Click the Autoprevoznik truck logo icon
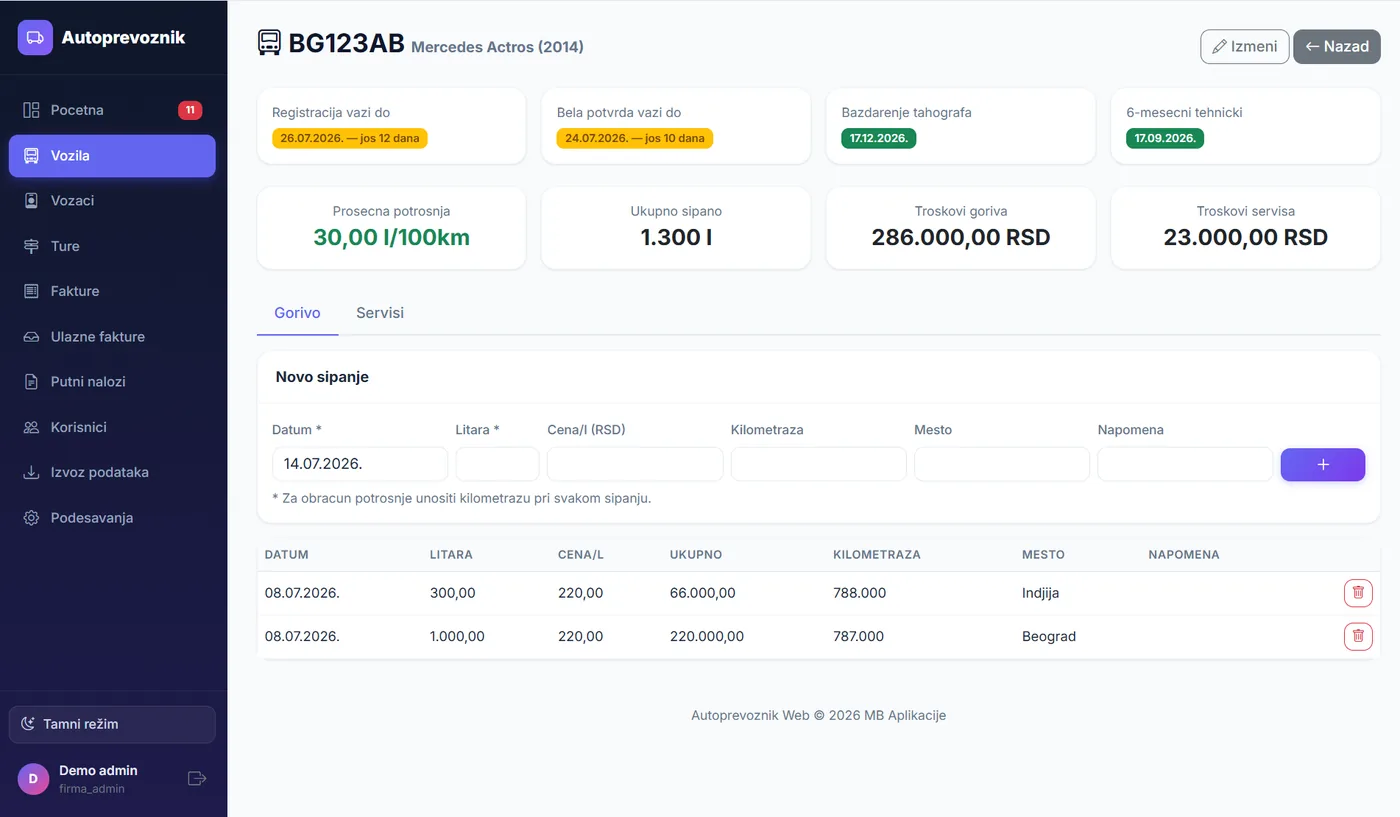Image resolution: width=1400 pixels, height=817 pixels. coord(35,38)
